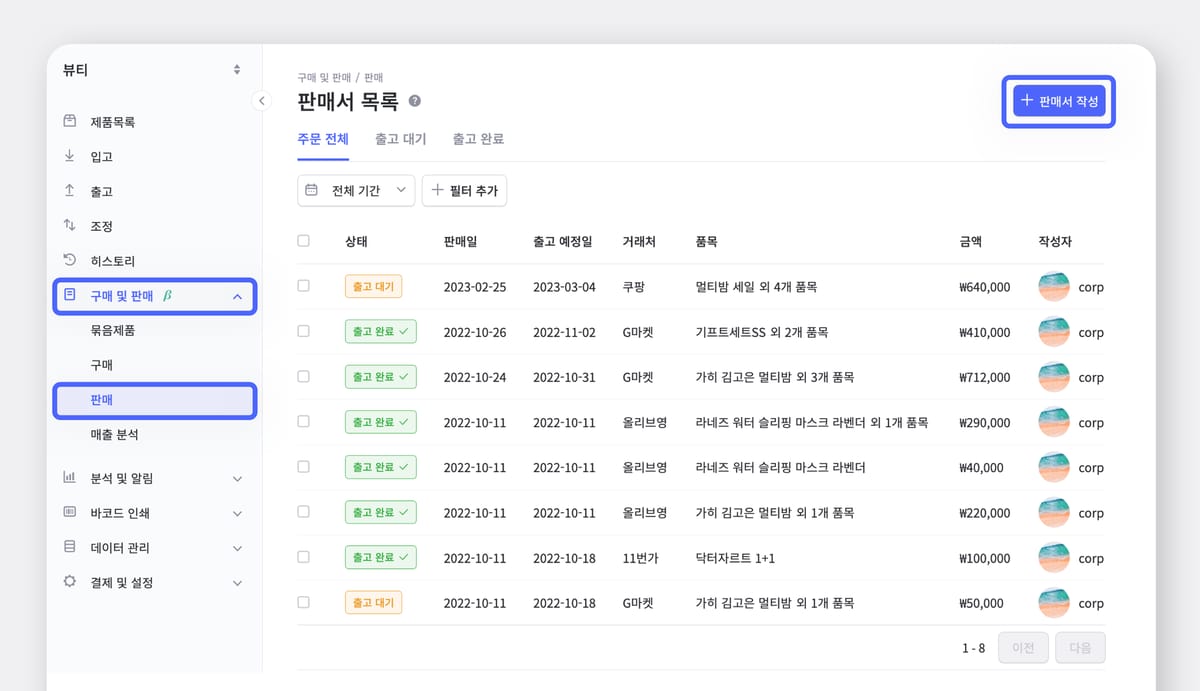This screenshot has height=691, width=1200.
Task: Click the 필터 추가 add filter button
Action: 464,190
